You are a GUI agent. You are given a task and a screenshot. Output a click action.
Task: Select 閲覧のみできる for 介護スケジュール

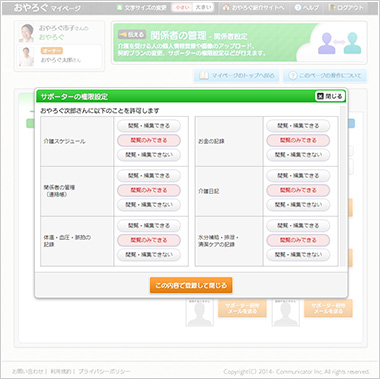pyautogui.click(x=149, y=140)
